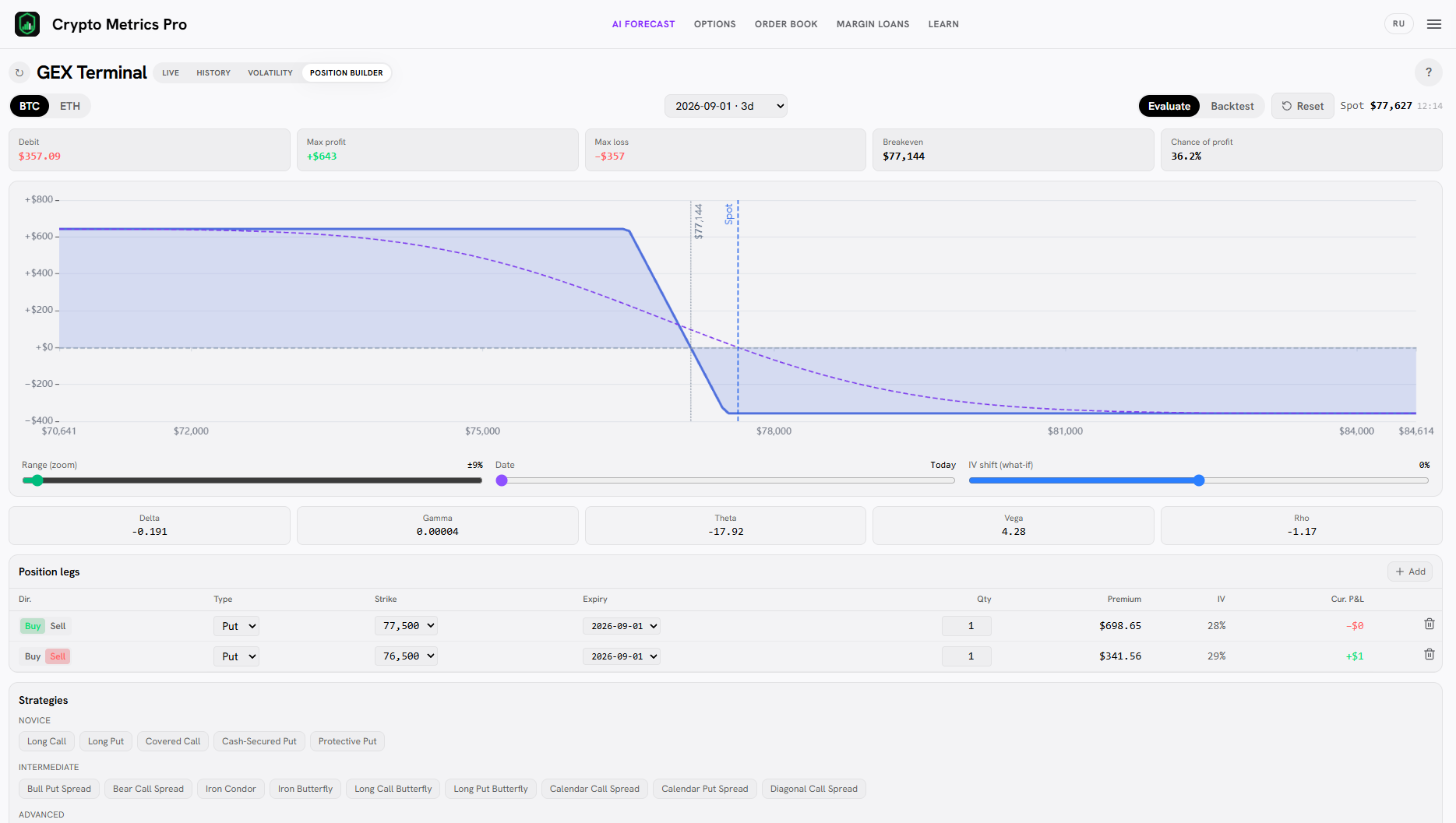Delete the 77,500 put leg
Screen dimensions: 1456x823
(x=1430, y=624)
